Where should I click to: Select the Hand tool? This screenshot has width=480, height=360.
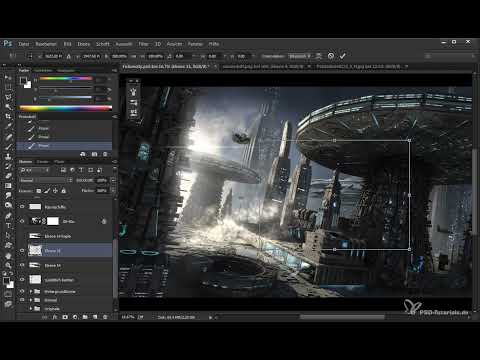coord(8,256)
